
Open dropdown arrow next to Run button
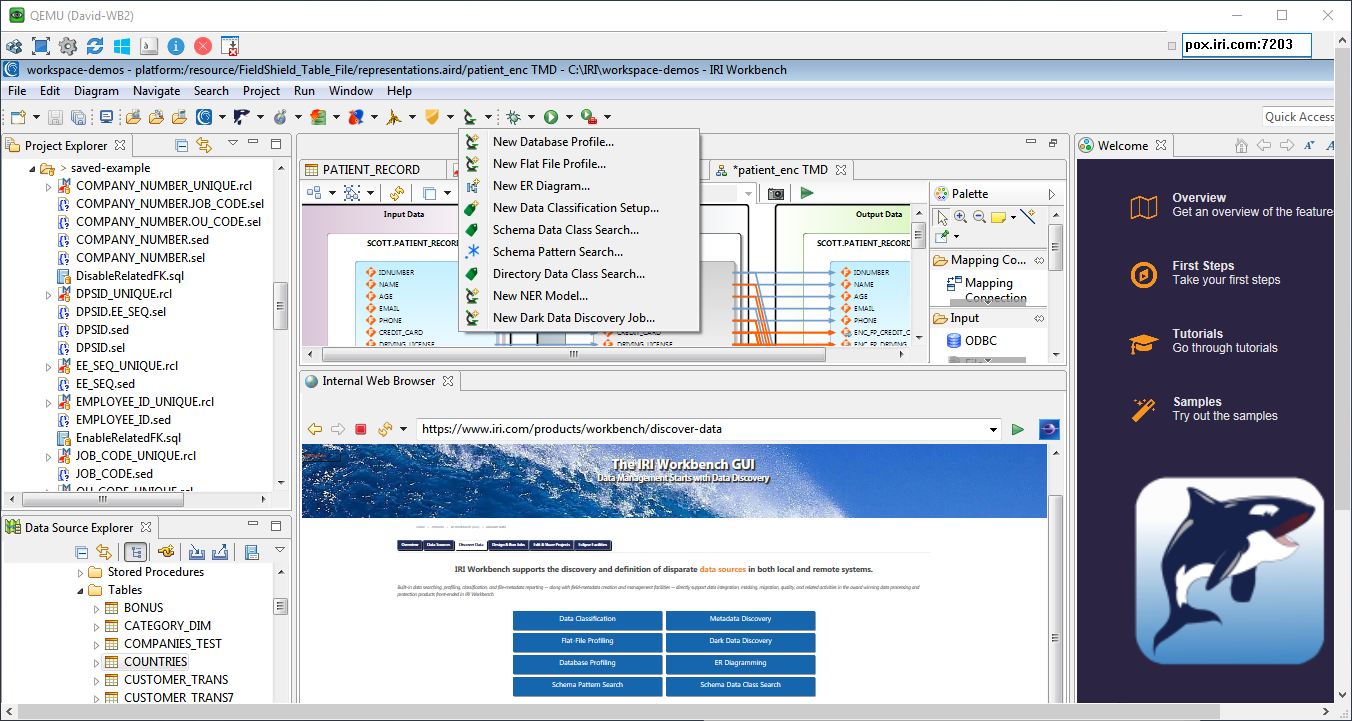tap(569, 117)
